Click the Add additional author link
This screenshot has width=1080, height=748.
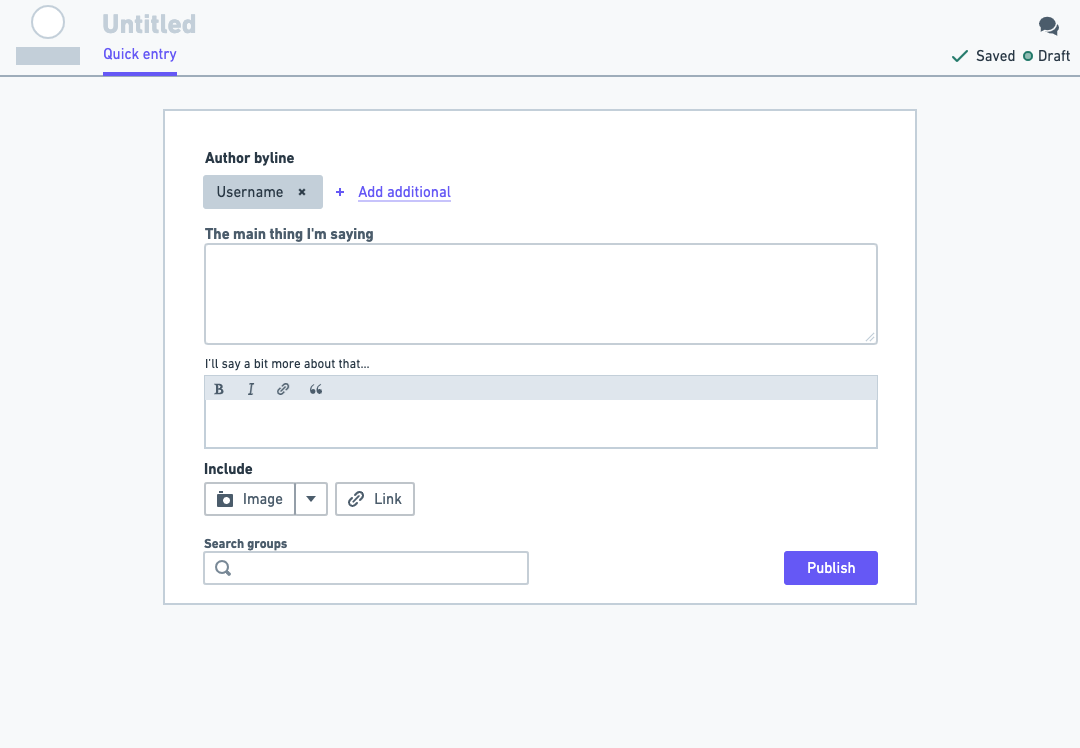404,192
